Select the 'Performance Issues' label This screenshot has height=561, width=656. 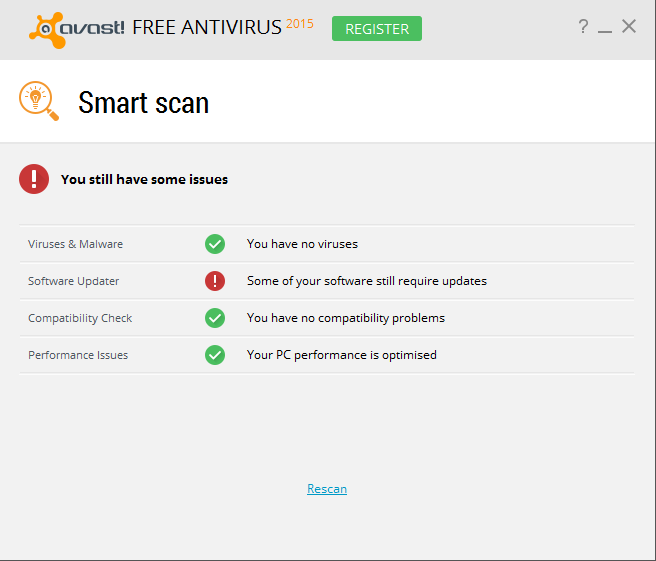point(78,355)
